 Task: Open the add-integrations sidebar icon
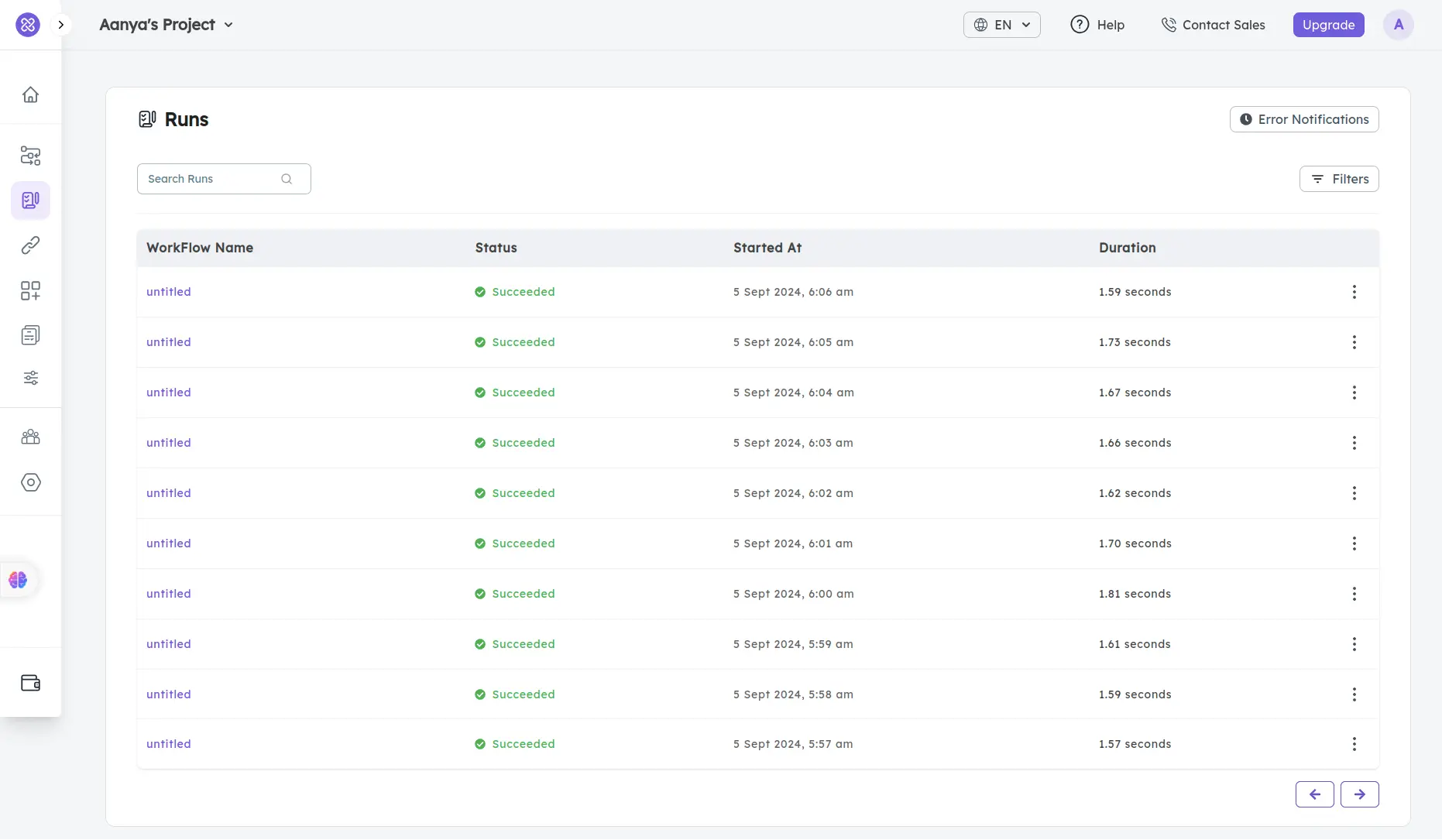point(30,290)
